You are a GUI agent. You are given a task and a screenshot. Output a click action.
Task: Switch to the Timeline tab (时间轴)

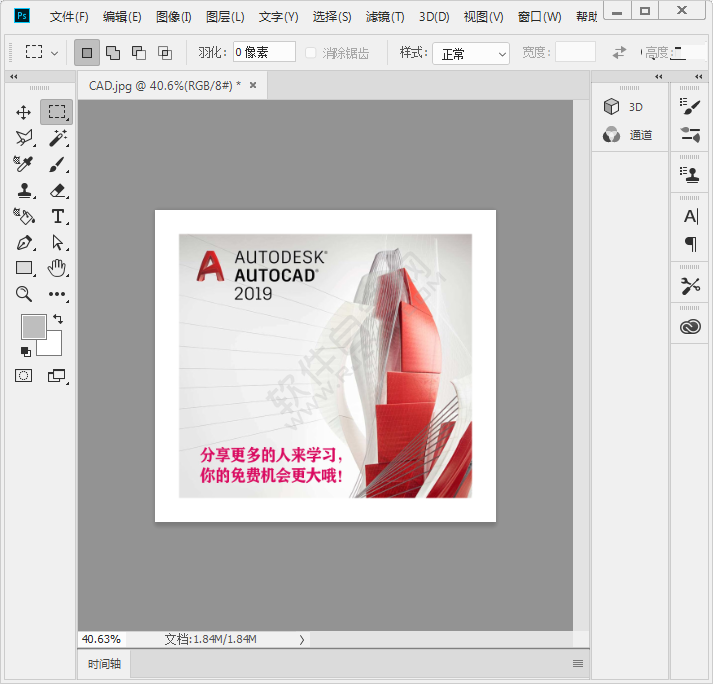pos(105,664)
